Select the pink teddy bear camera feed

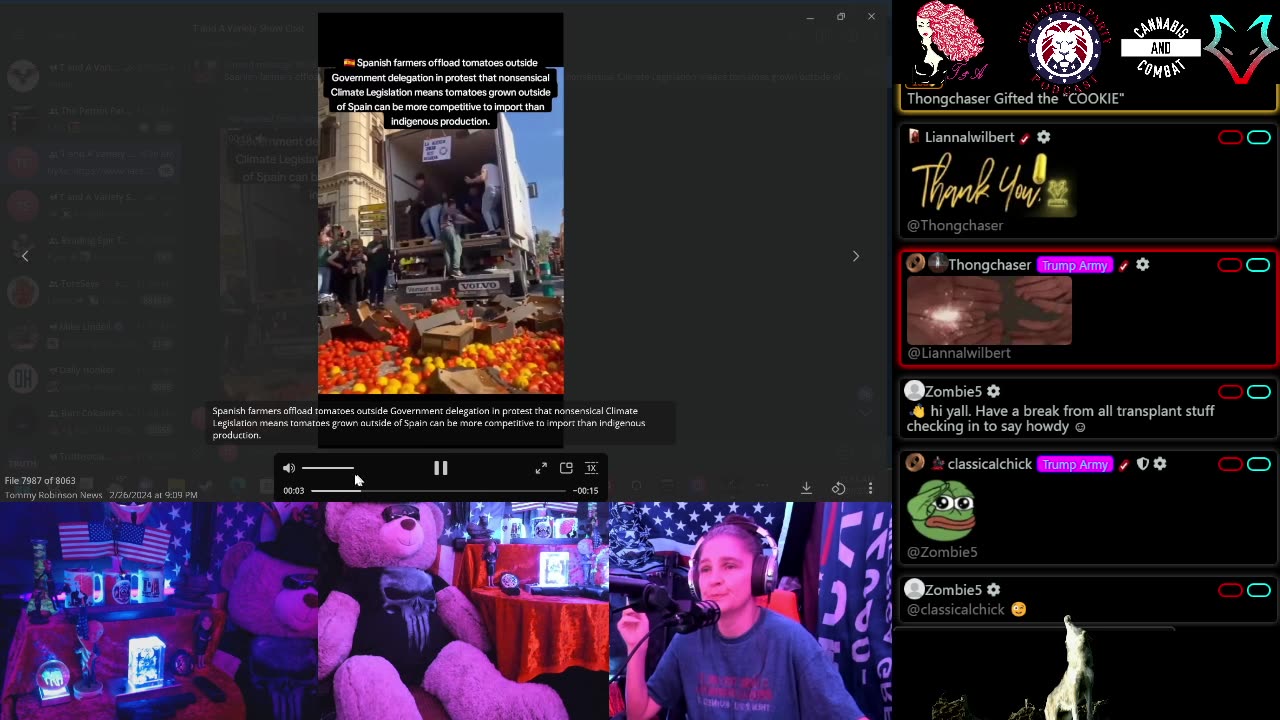pyautogui.click(x=464, y=611)
